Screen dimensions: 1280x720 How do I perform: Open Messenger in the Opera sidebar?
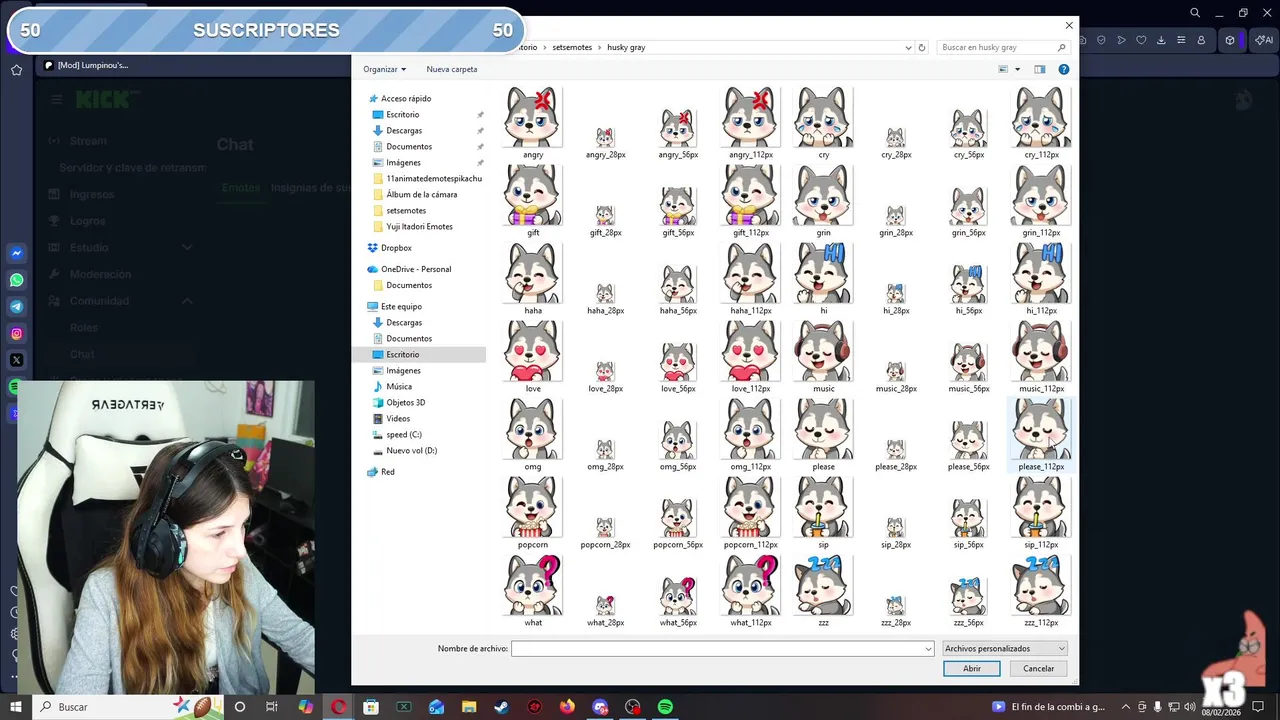pyautogui.click(x=16, y=253)
